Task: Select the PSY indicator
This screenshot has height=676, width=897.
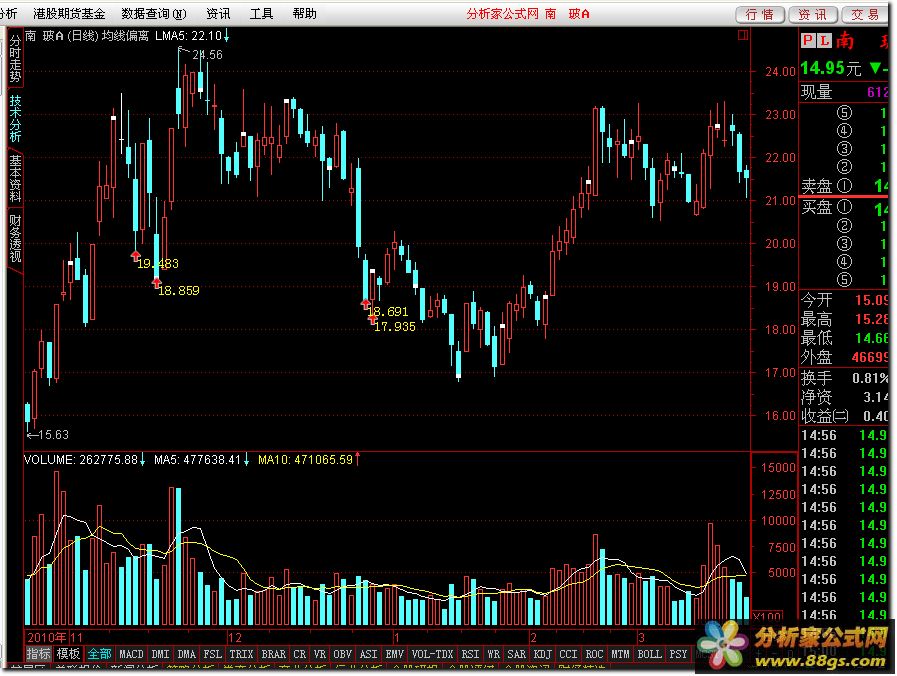Action: click(678, 654)
